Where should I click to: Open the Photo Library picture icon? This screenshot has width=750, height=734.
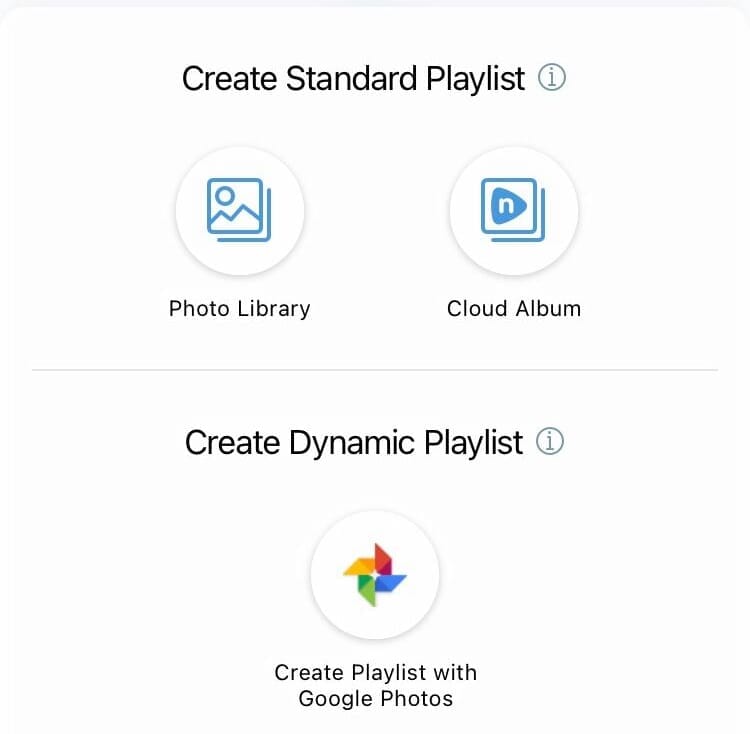[x=239, y=210]
